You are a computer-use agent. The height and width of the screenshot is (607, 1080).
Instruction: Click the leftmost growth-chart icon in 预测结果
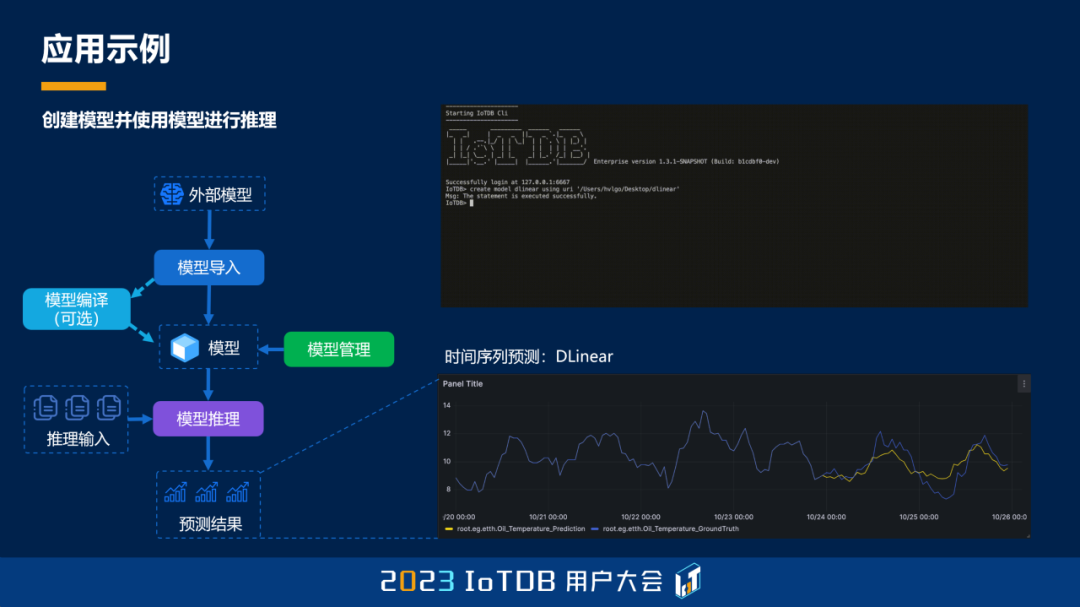point(173,493)
